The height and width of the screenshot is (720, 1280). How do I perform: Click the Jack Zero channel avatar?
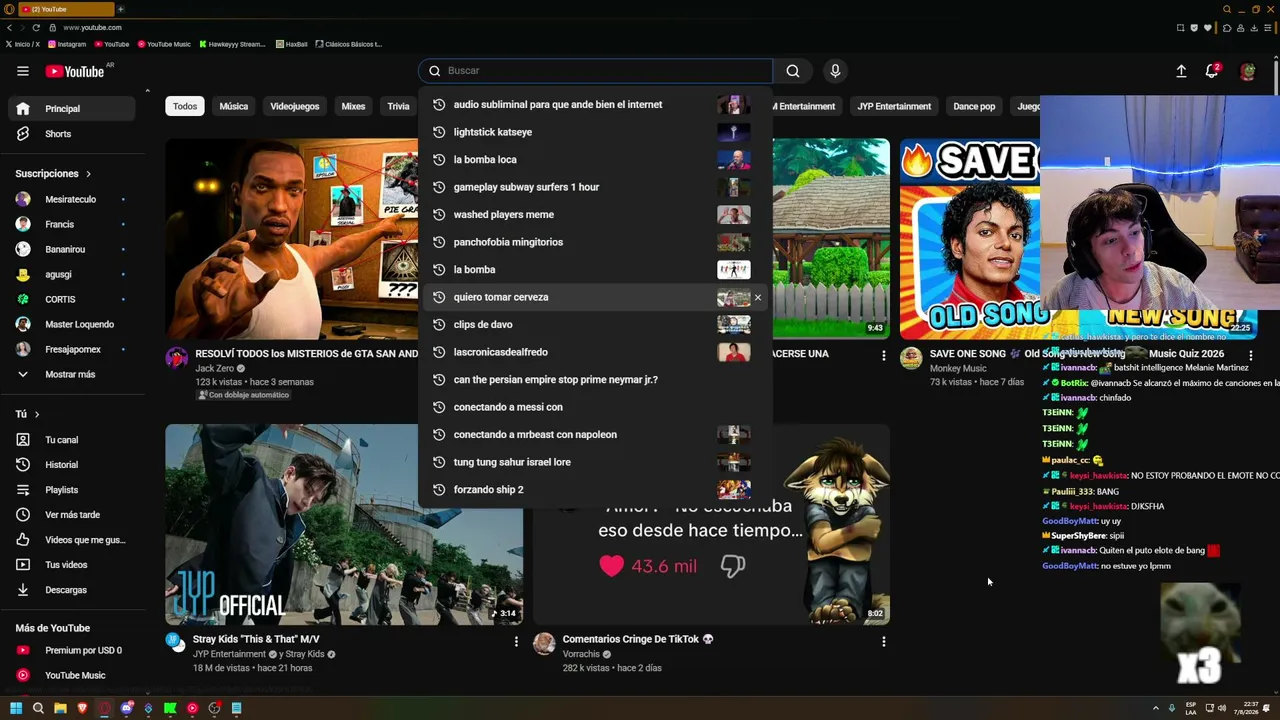177,358
